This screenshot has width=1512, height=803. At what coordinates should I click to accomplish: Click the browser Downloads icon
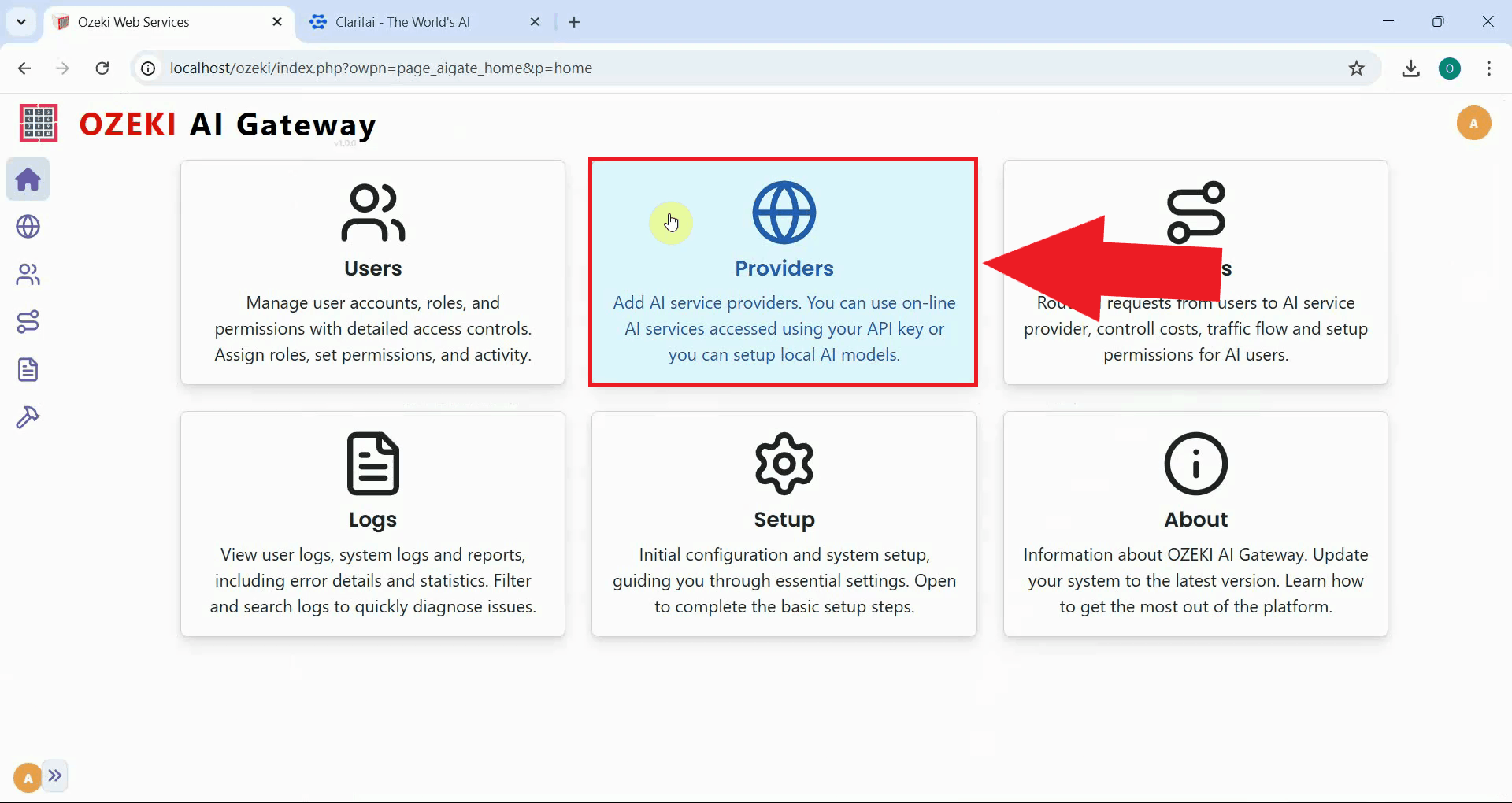pyautogui.click(x=1411, y=68)
